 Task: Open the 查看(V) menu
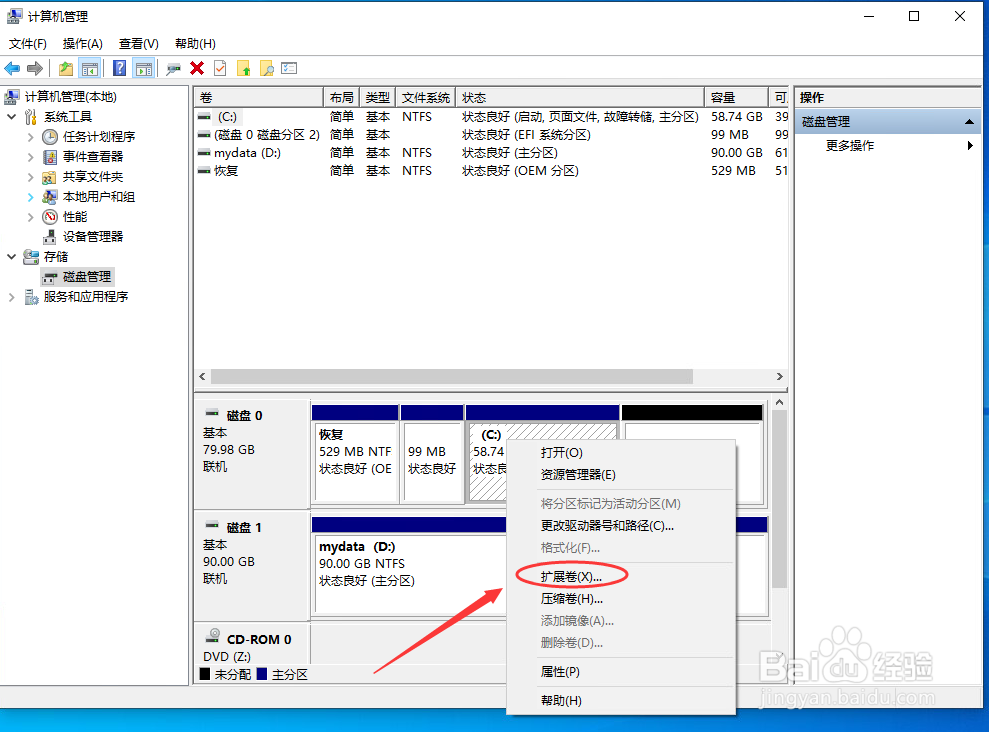click(139, 44)
